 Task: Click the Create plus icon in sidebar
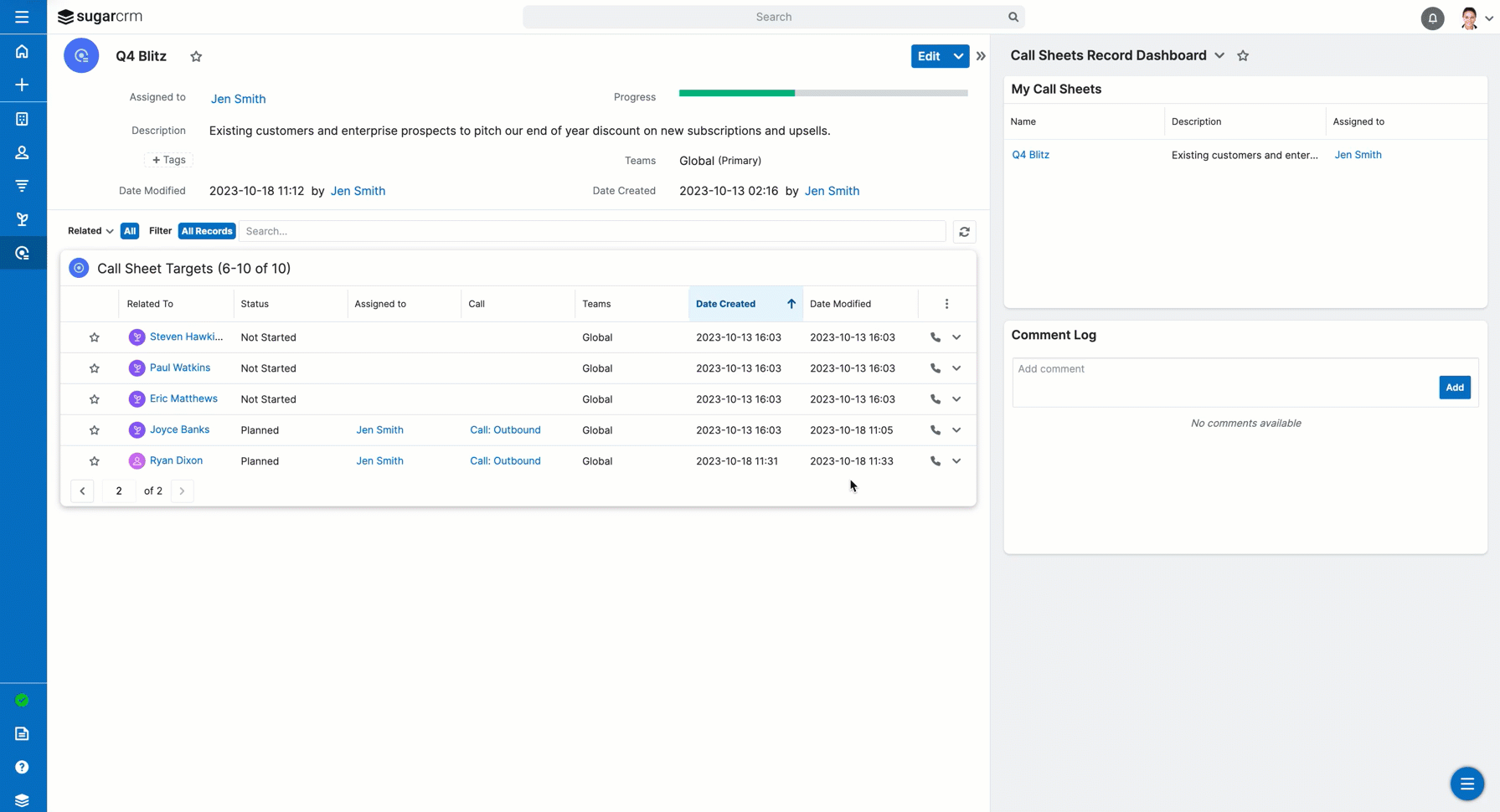click(x=23, y=85)
